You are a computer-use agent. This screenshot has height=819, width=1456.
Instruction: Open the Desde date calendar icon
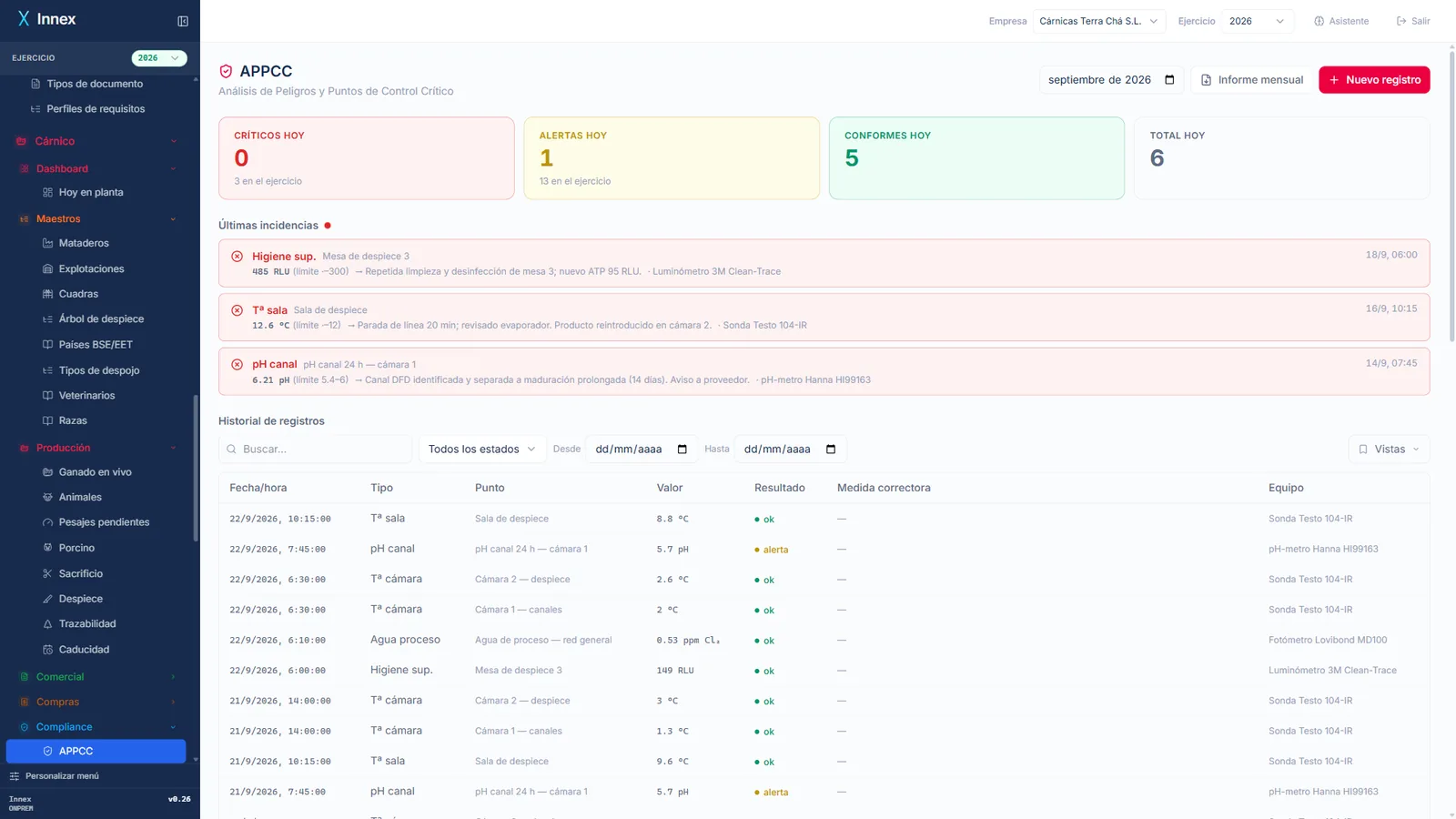click(x=682, y=450)
